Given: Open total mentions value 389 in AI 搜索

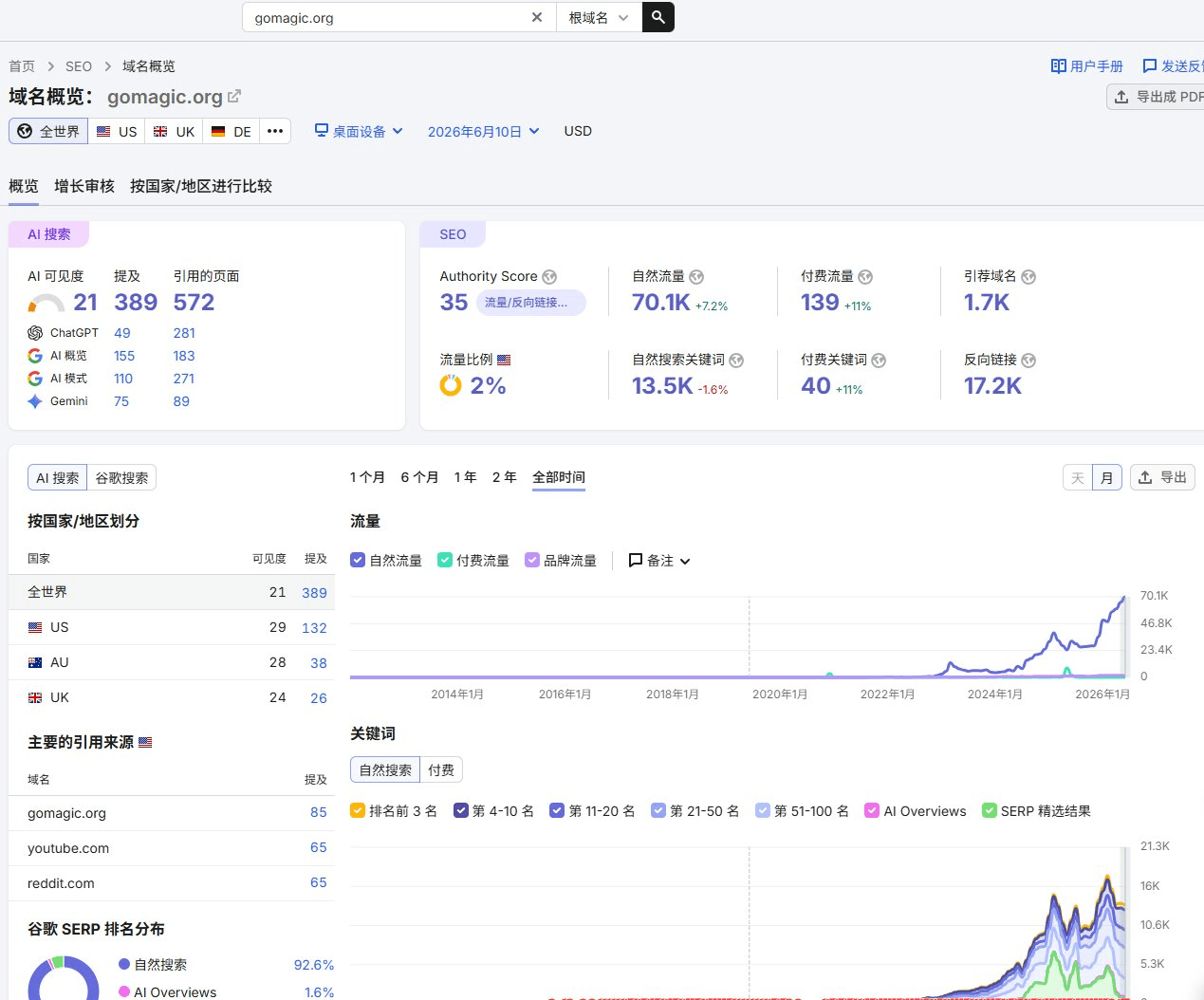Looking at the screenshot, I should pyautogui.click(x=136, y=303).
